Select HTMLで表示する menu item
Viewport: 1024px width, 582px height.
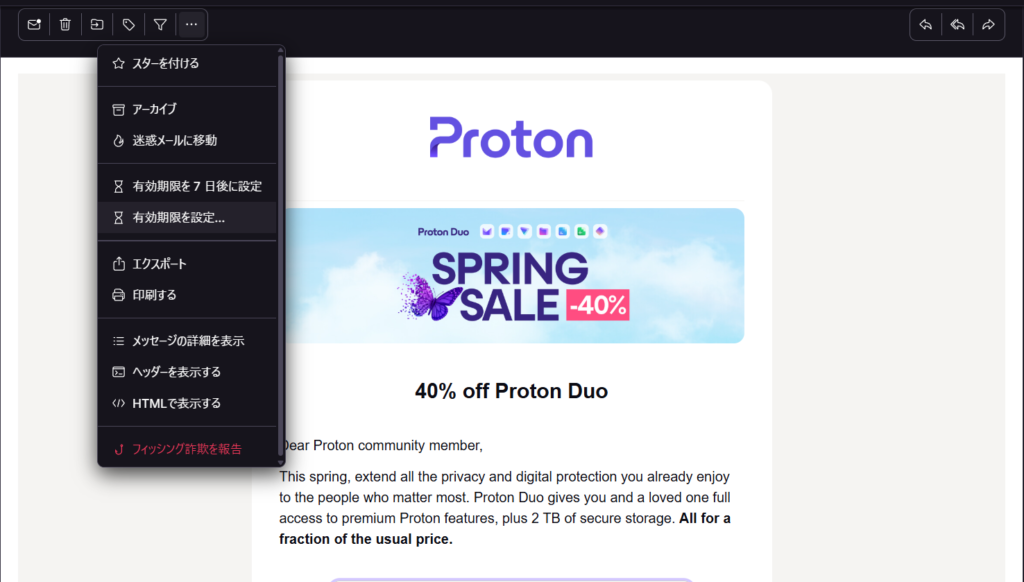176,403
